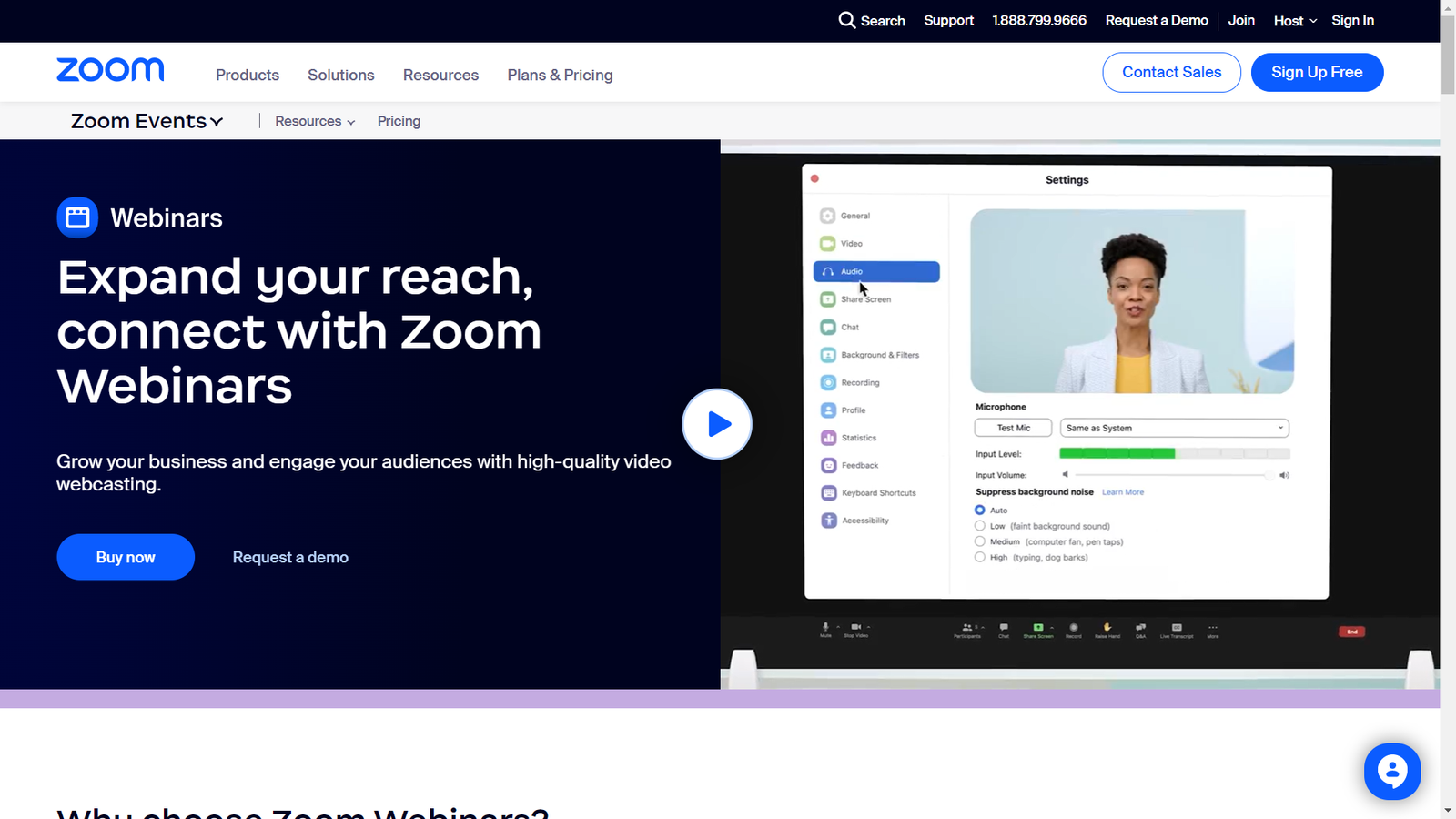Expand Resources dropdown in the sub-navigation
Viewport: 1456px width, 819px height.
315,121
